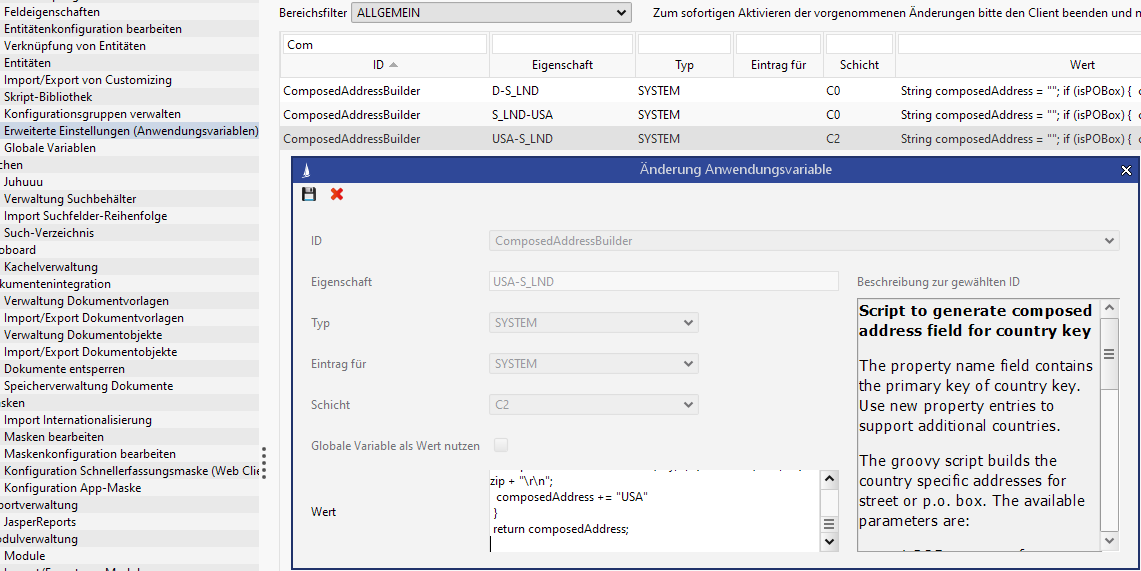
Task: Click the ID filter field containing Com
Action: [x=384, y=45]
